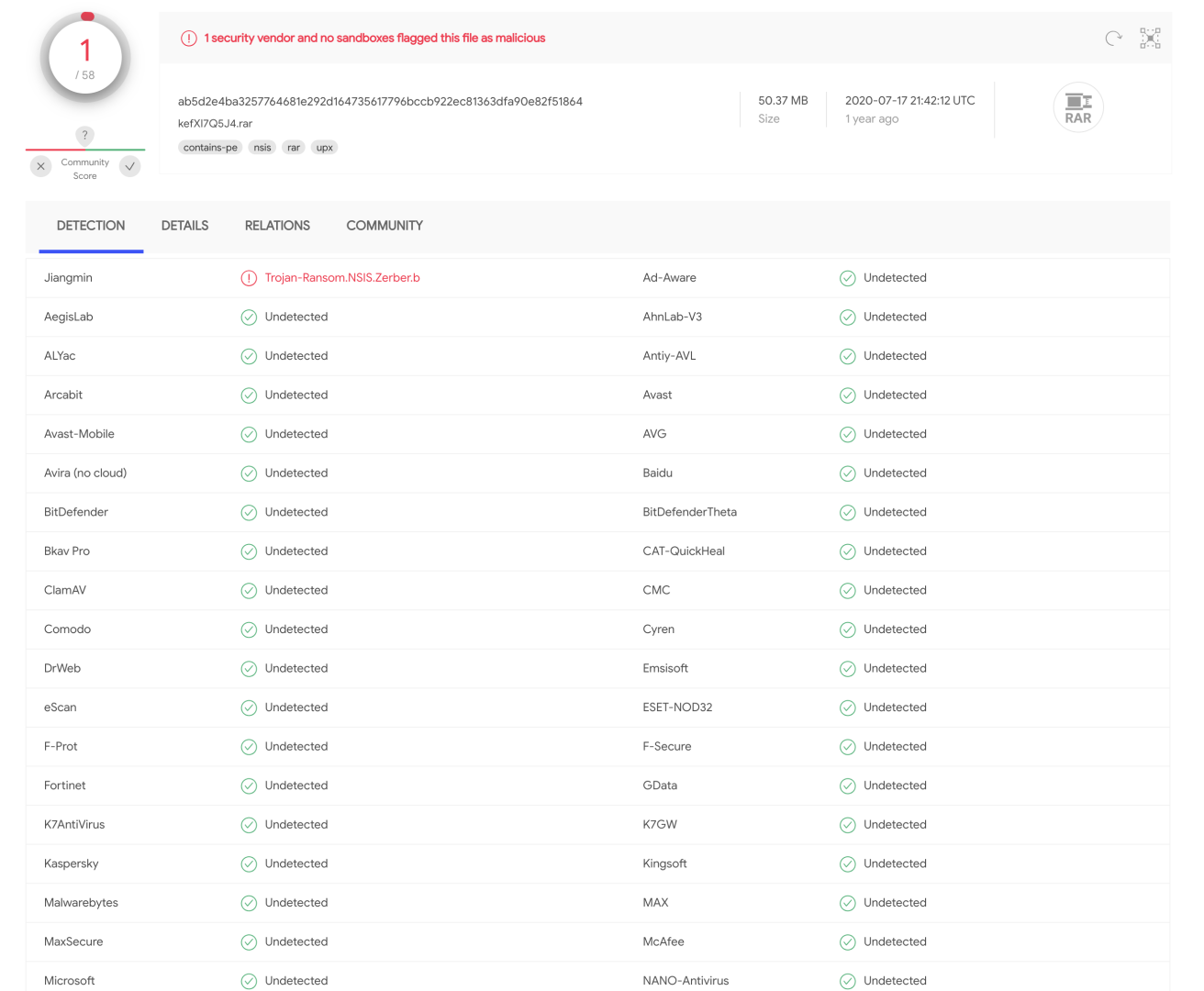Click the check icon for Fortinet's result
The width and height of the screenshot is (1204, 991).
(x=249, y=786)
